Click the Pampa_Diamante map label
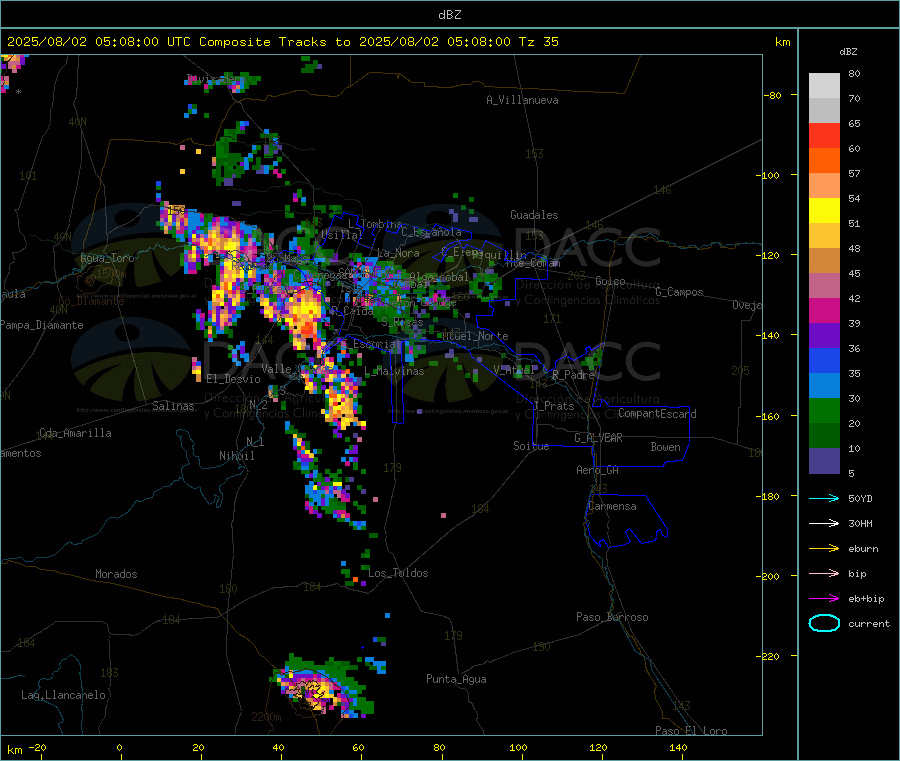Viewport: 900px width, 761px height. point(42,325)
